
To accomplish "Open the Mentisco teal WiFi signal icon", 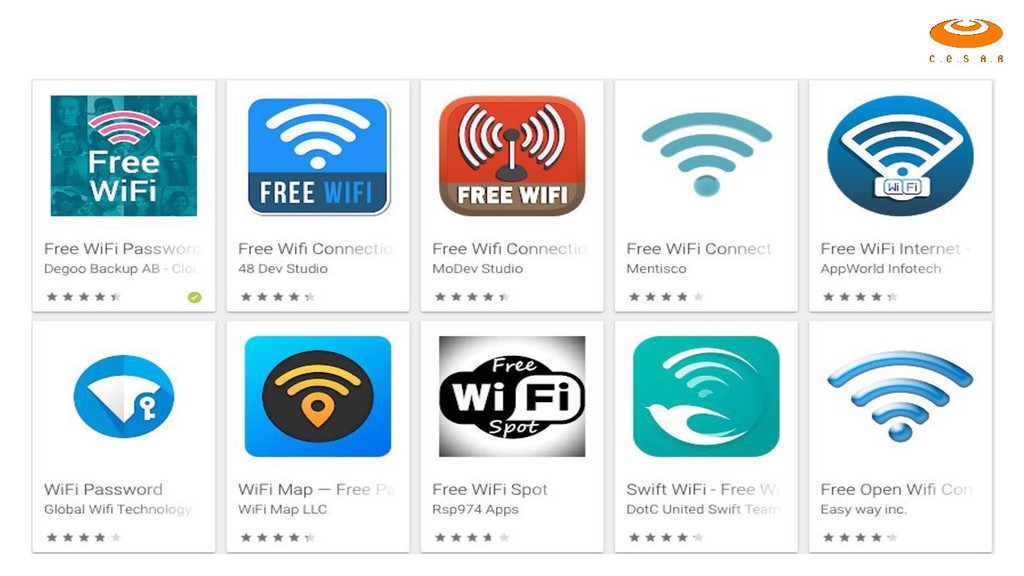I will click(706, 154).
